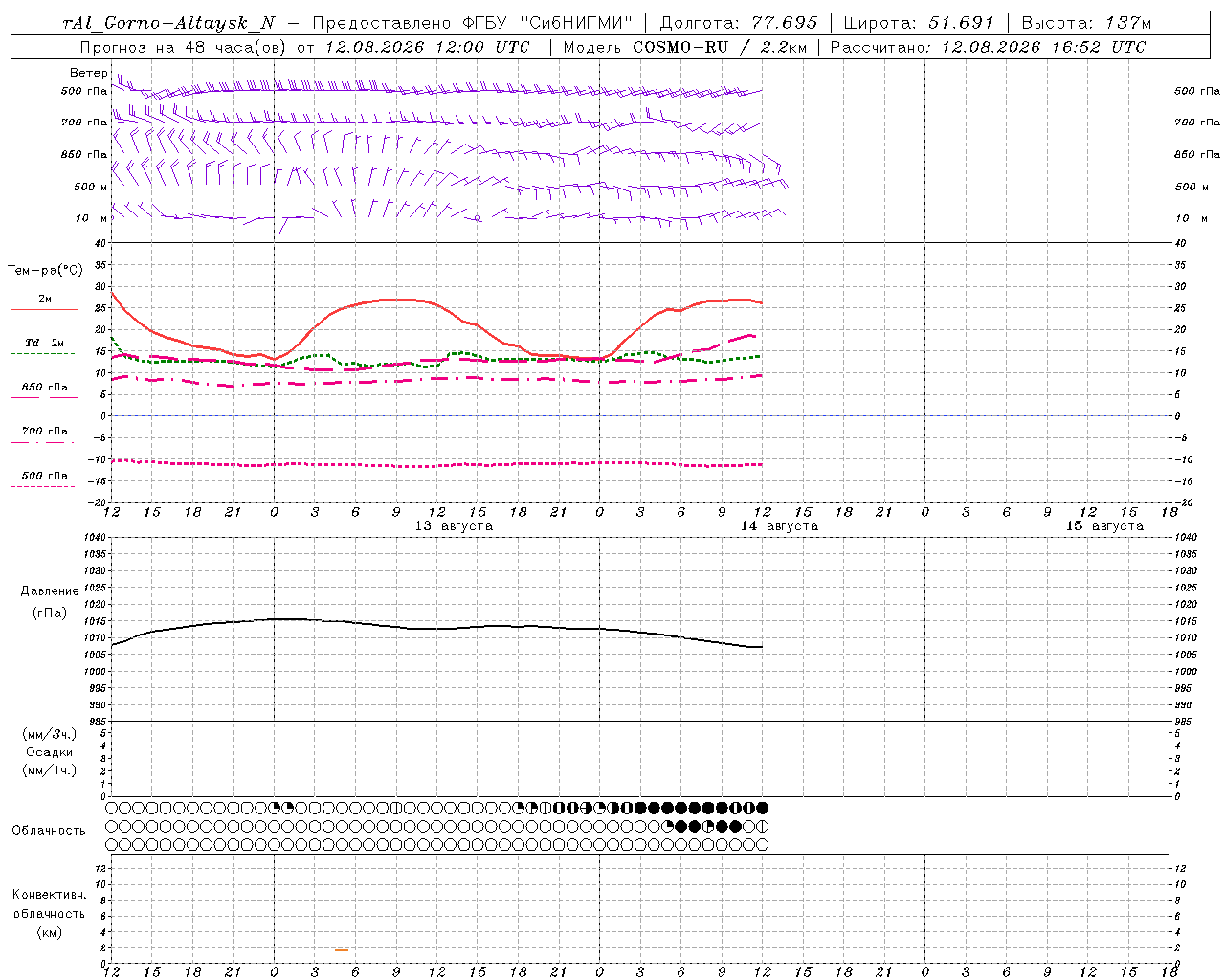Click the orange convective cloud marker
The width and height of the screenshot is (1225, 980).
[342, 949]
